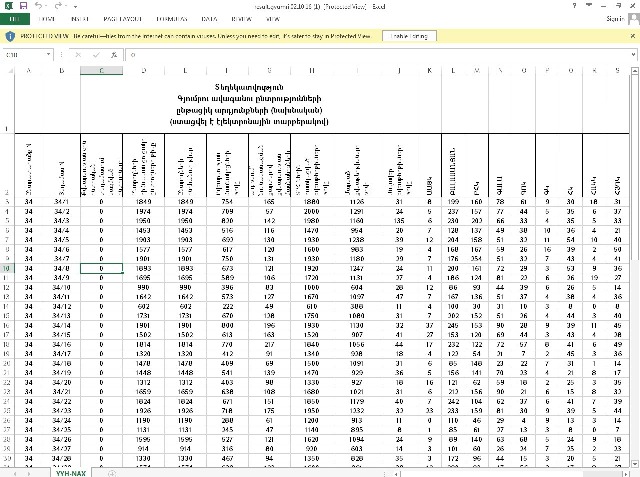
Task: Click the Undo arrow icon
Action: (x=37, y=6)
